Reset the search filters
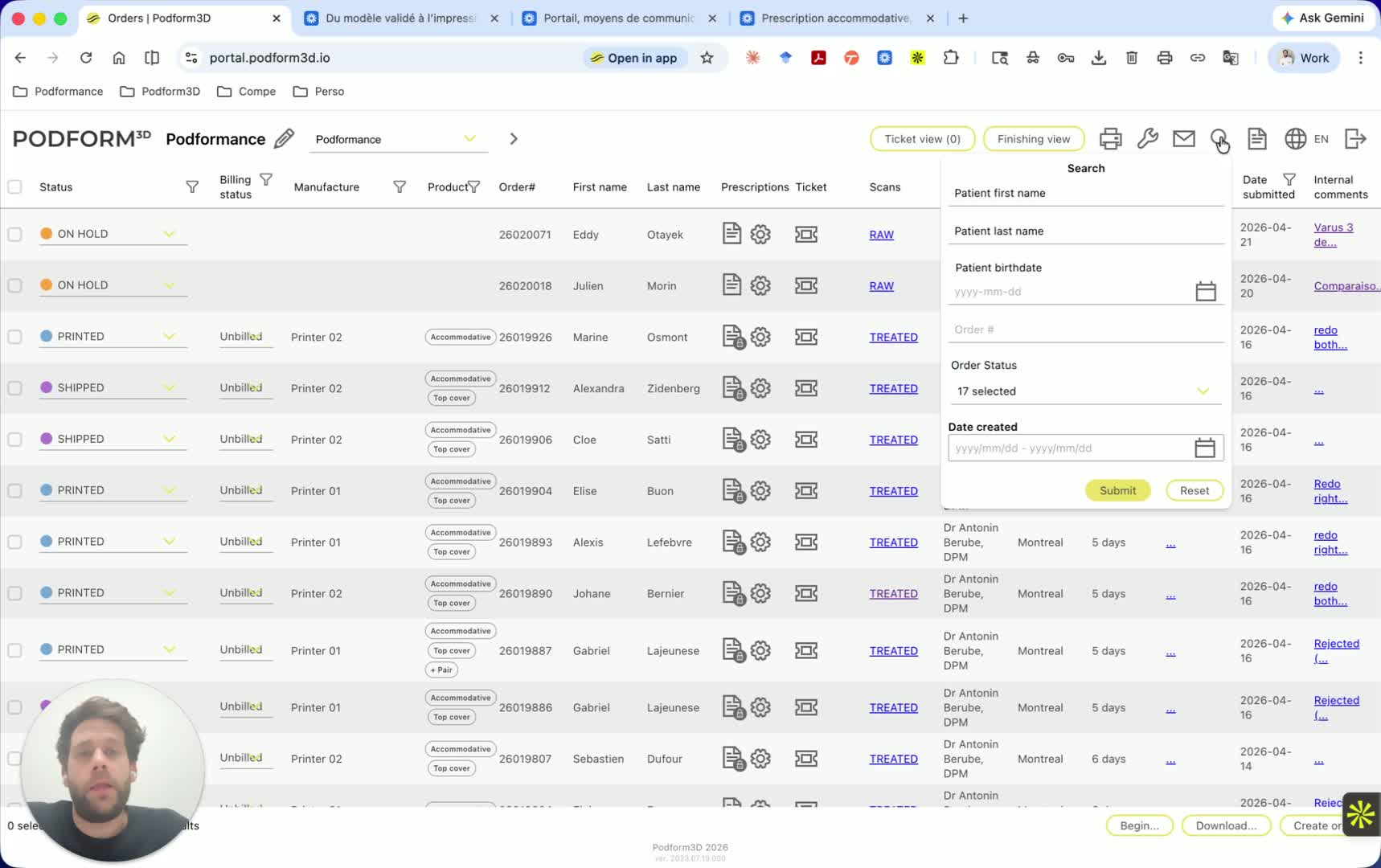Screen dimensions: 1381x868 (x=1195, y=490)
